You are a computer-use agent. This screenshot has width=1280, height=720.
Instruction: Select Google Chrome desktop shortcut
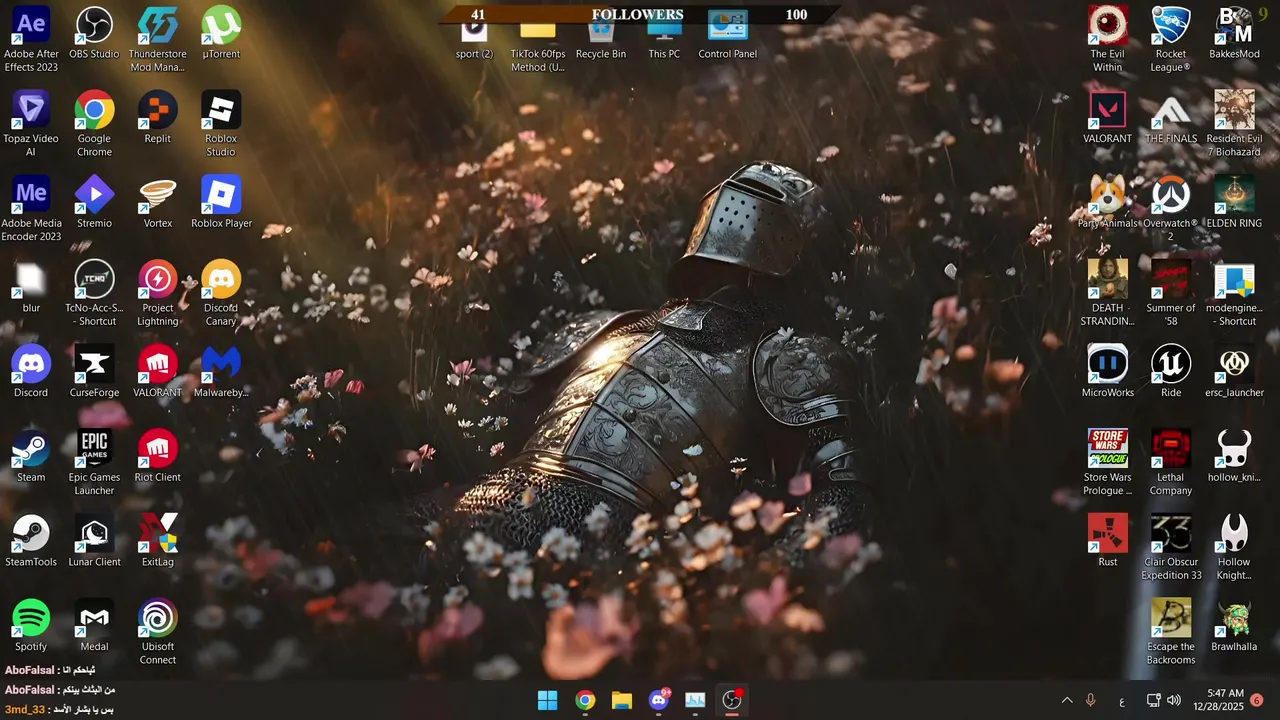pyautogui.click(x=94, y=124)
